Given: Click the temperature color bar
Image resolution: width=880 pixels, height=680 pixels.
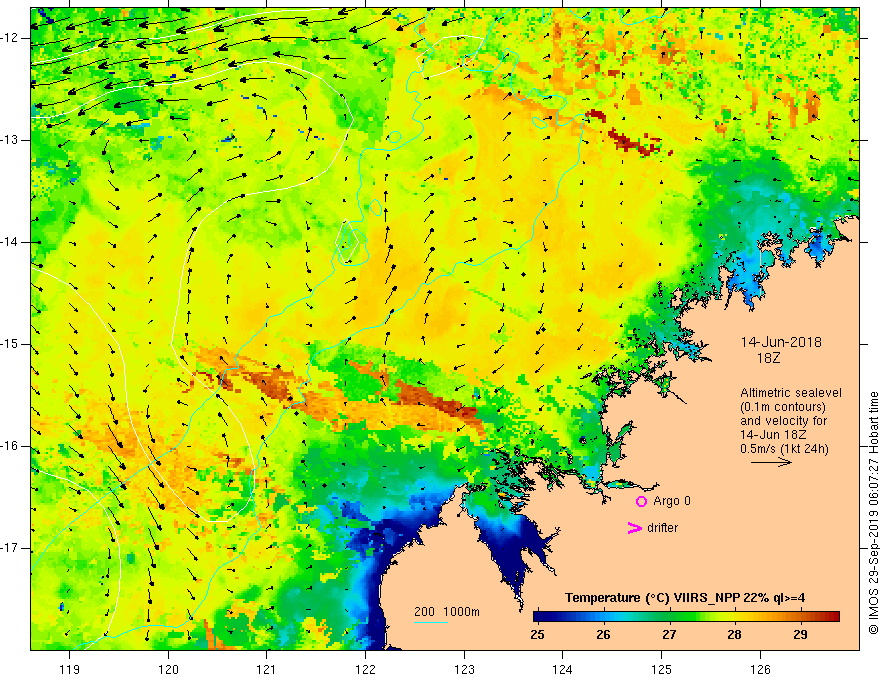Looking at the screenshot, I should 686,617.
